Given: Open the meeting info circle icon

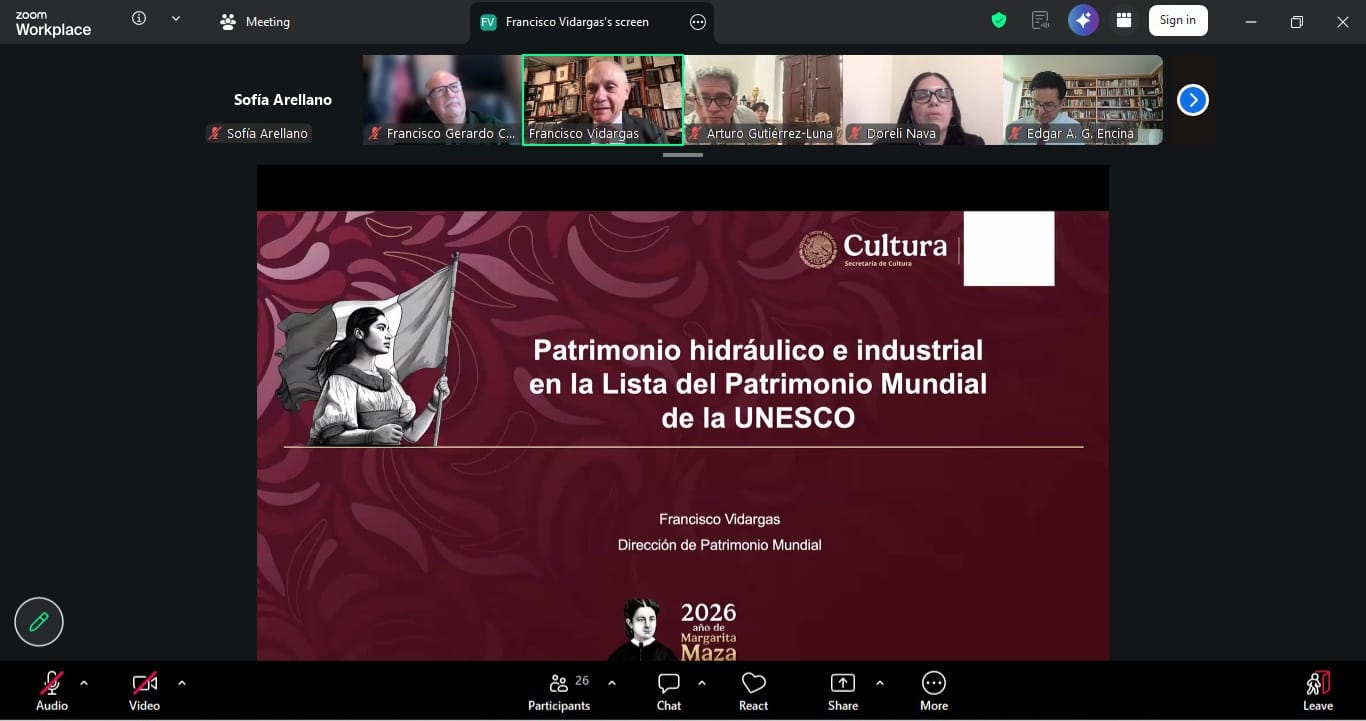Looking at the screenshot, I should tap(139, 19).
